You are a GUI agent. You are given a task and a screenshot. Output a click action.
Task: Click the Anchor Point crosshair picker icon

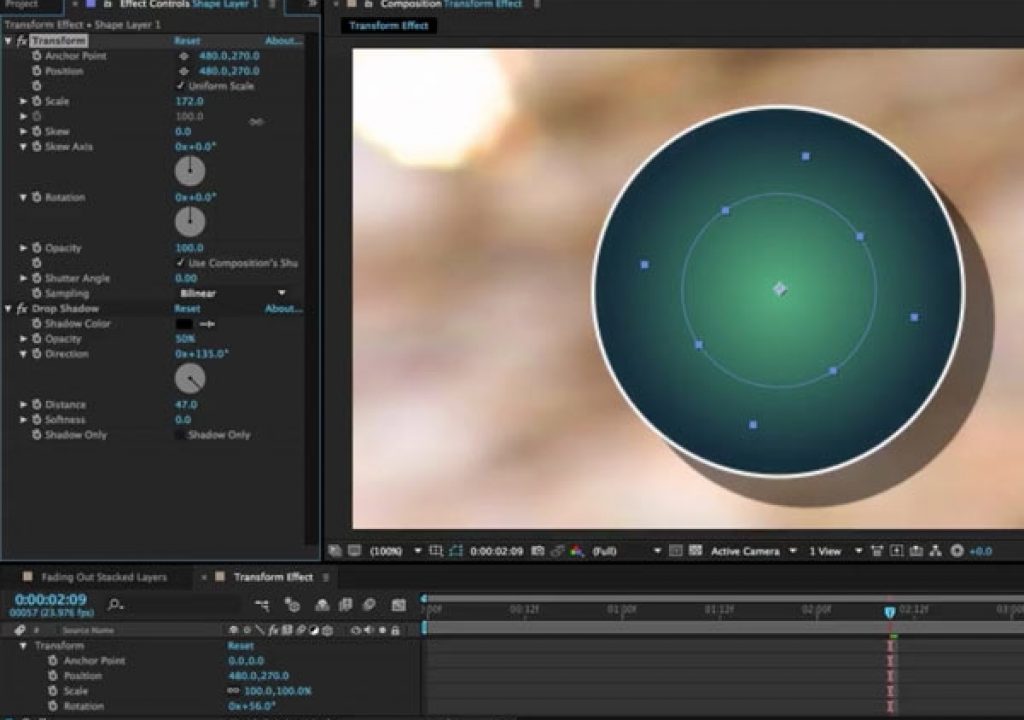click(184, 56)
